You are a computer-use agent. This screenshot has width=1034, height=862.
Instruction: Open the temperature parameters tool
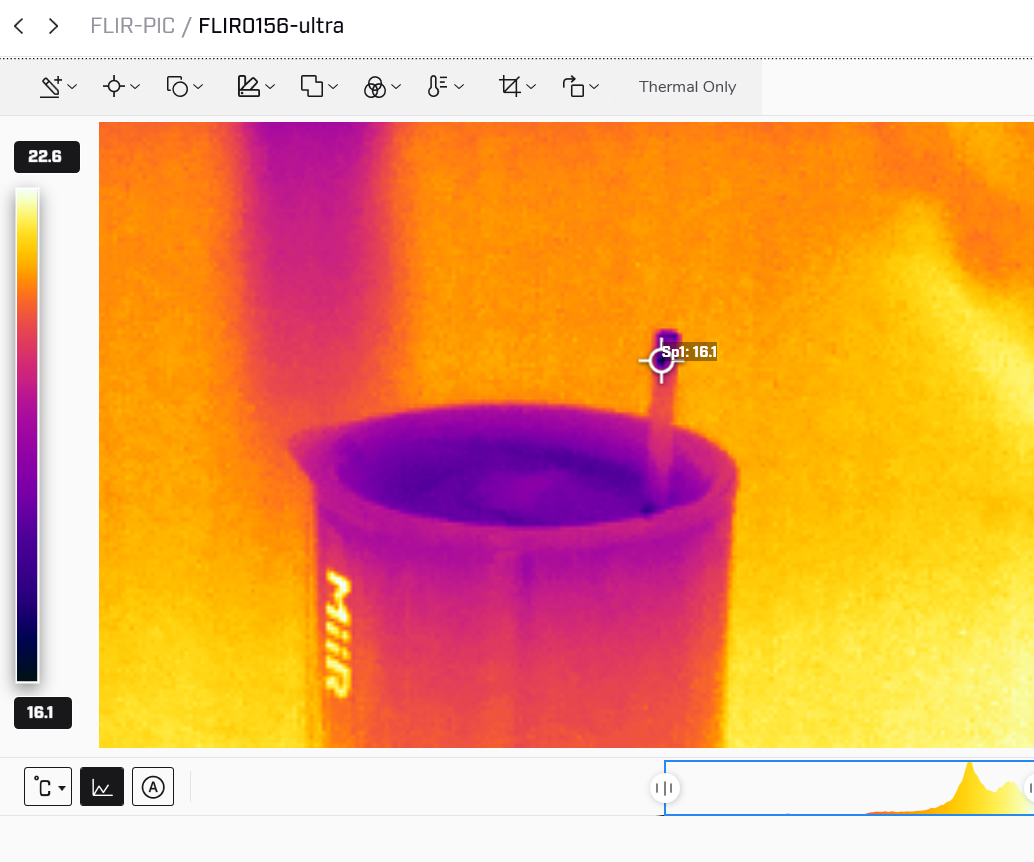439,87
